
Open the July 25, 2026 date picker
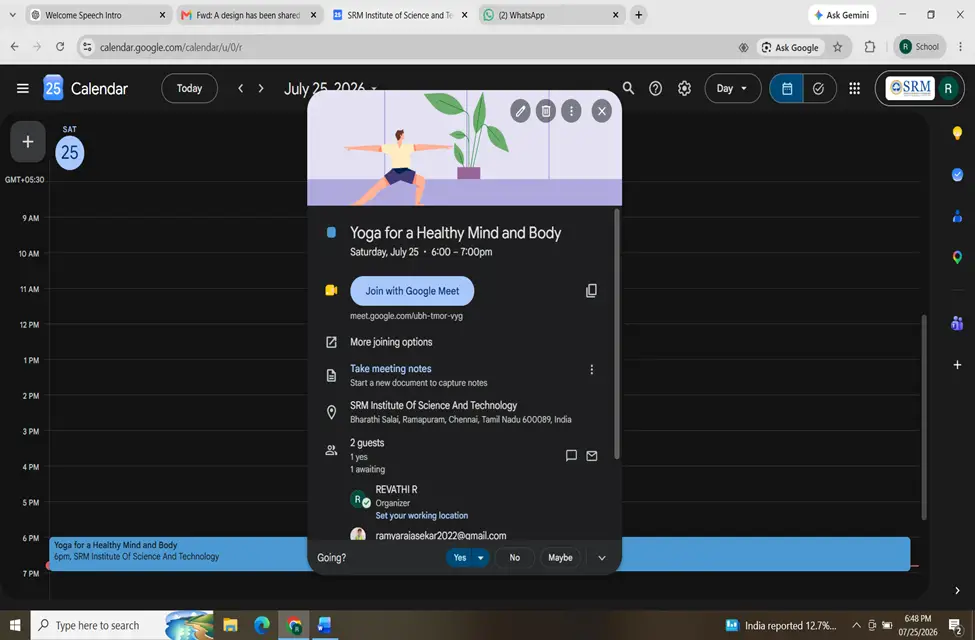coord(330,88)
